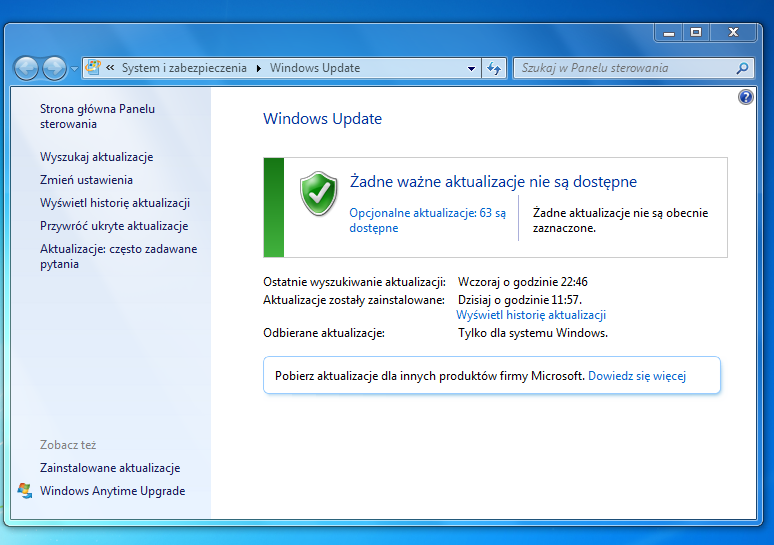
Task: Expand arrow after System i zabezpieczenia
Action: point(259,68)
